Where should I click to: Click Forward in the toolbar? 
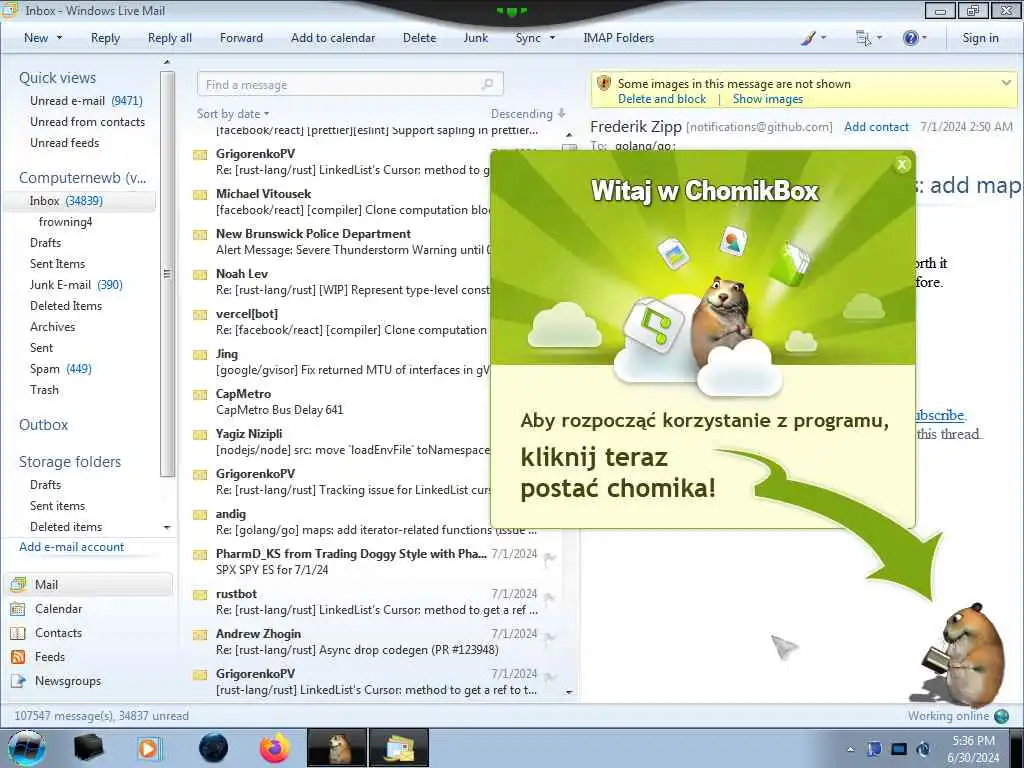click(x=241, y=38)
